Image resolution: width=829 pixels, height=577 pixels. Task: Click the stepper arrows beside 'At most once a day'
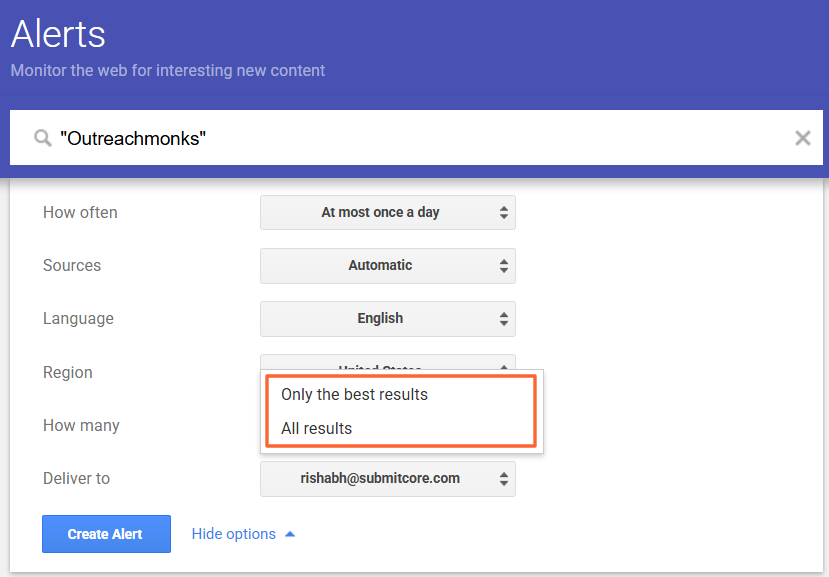tap(505, 212)
